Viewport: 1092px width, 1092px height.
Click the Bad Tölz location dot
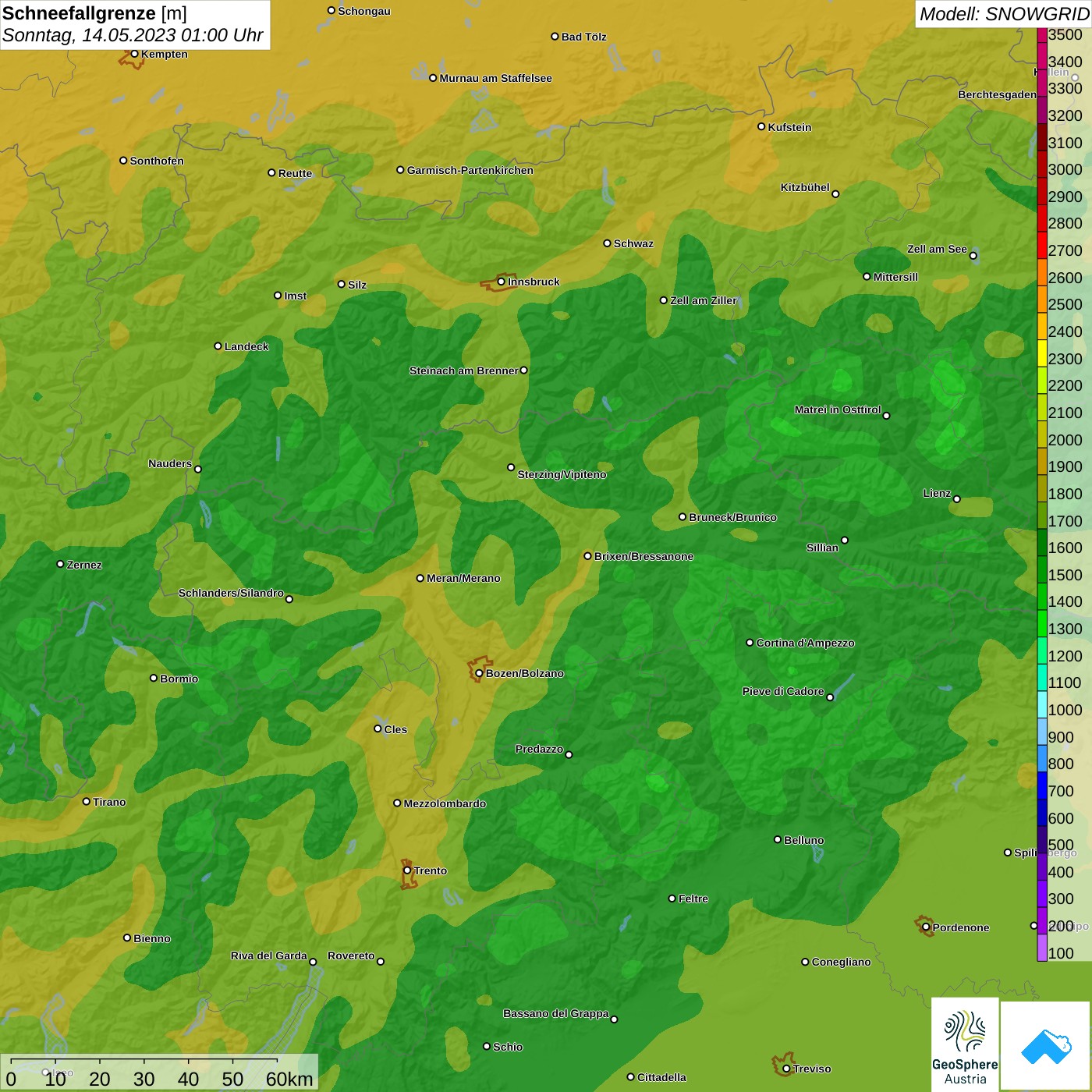click(555, 36)
